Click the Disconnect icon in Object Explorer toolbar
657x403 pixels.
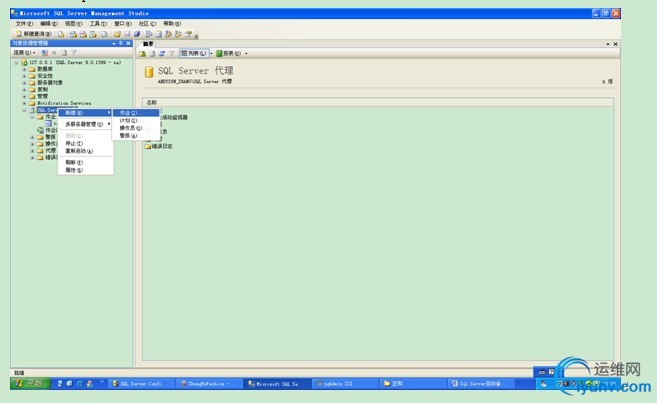(44, 53)
